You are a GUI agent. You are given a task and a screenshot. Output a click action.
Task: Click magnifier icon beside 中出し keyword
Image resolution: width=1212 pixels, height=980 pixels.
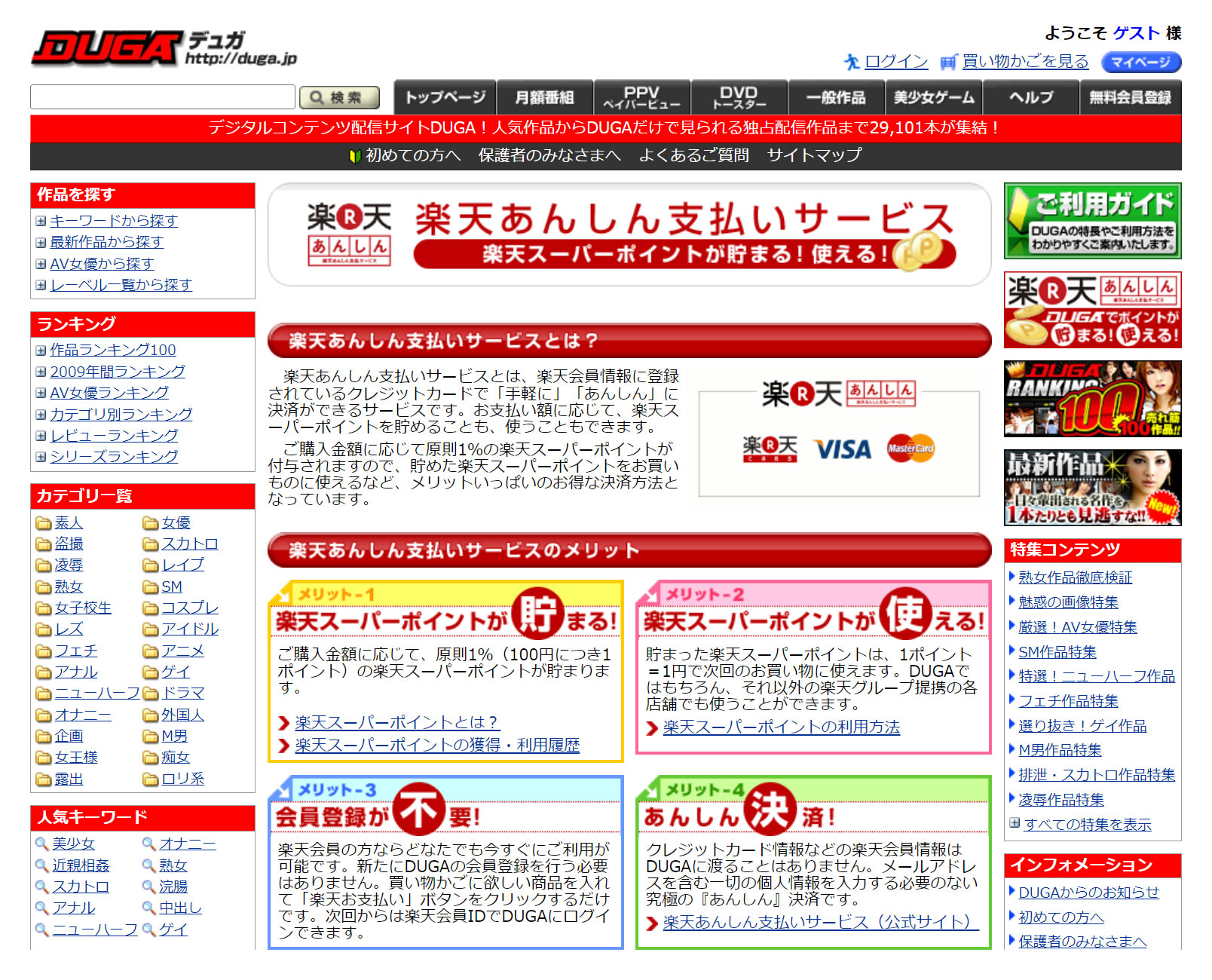149,908
